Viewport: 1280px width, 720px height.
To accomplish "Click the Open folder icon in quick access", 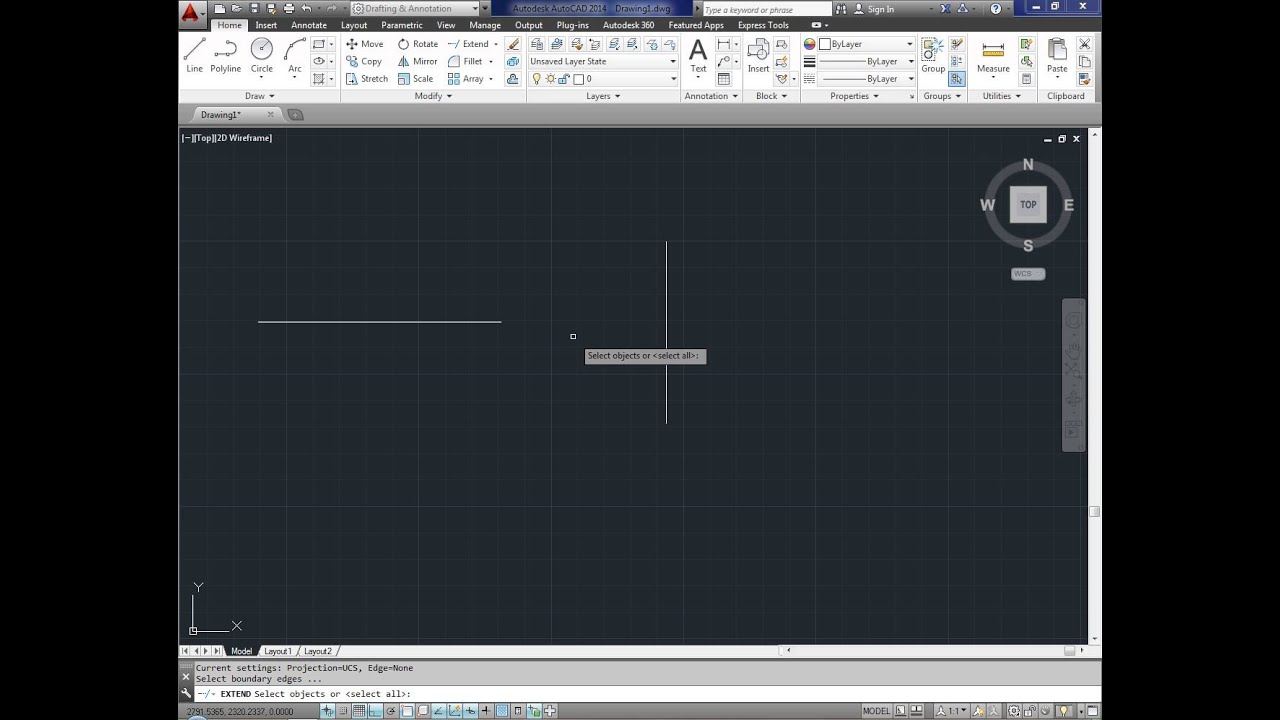I will (236, 8).
